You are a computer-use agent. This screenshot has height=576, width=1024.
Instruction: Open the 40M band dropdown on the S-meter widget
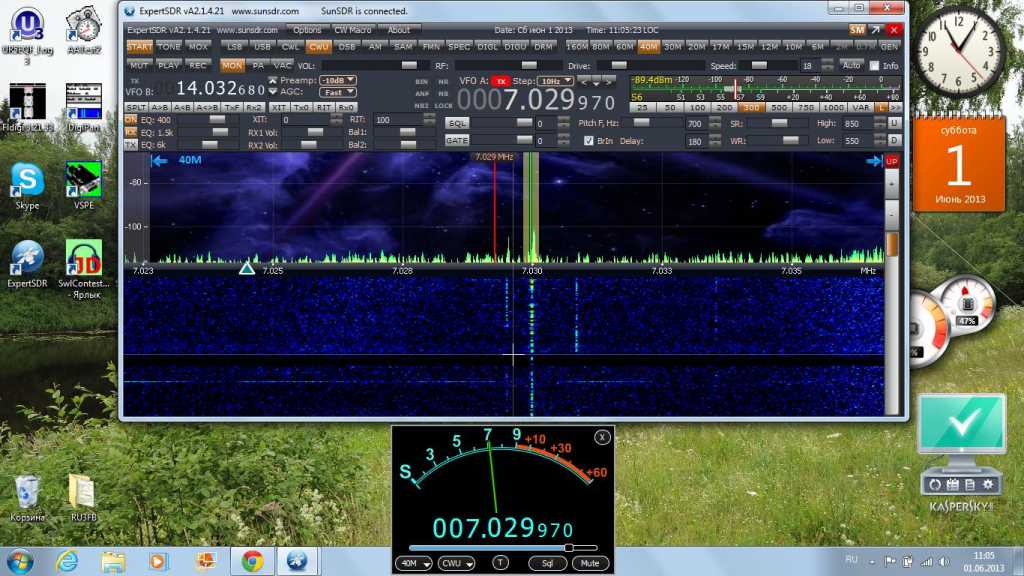pos(413,563)
